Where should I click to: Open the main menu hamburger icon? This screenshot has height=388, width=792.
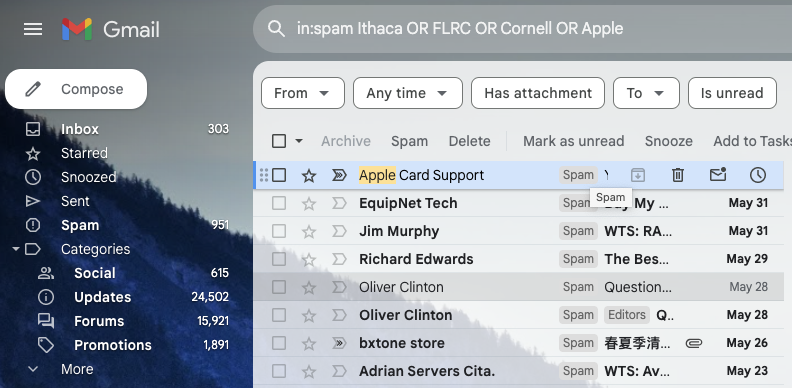33,29
